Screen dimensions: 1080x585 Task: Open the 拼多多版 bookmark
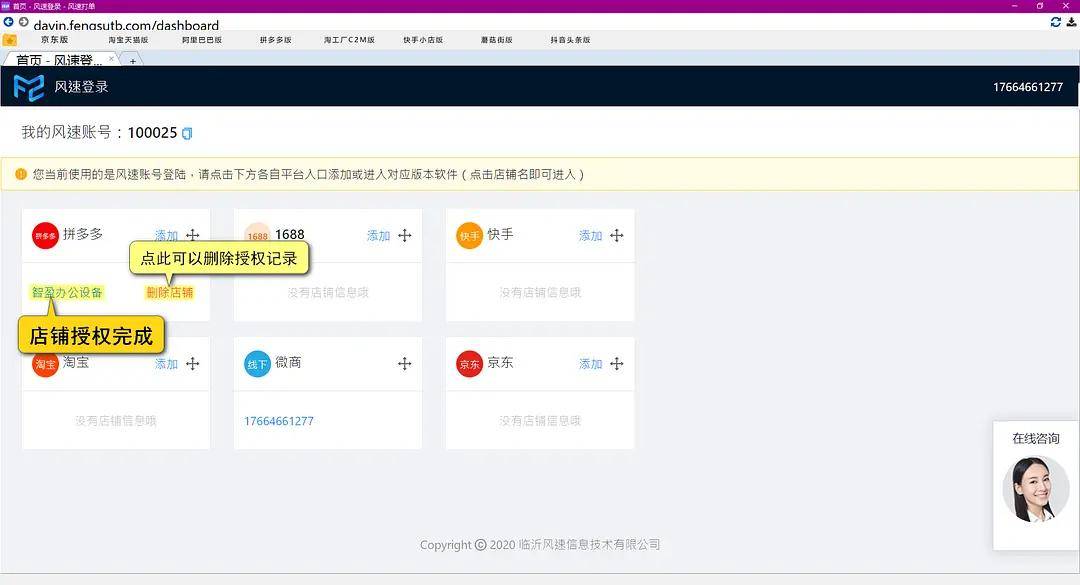pyautogui.click(x=275, y=40)
